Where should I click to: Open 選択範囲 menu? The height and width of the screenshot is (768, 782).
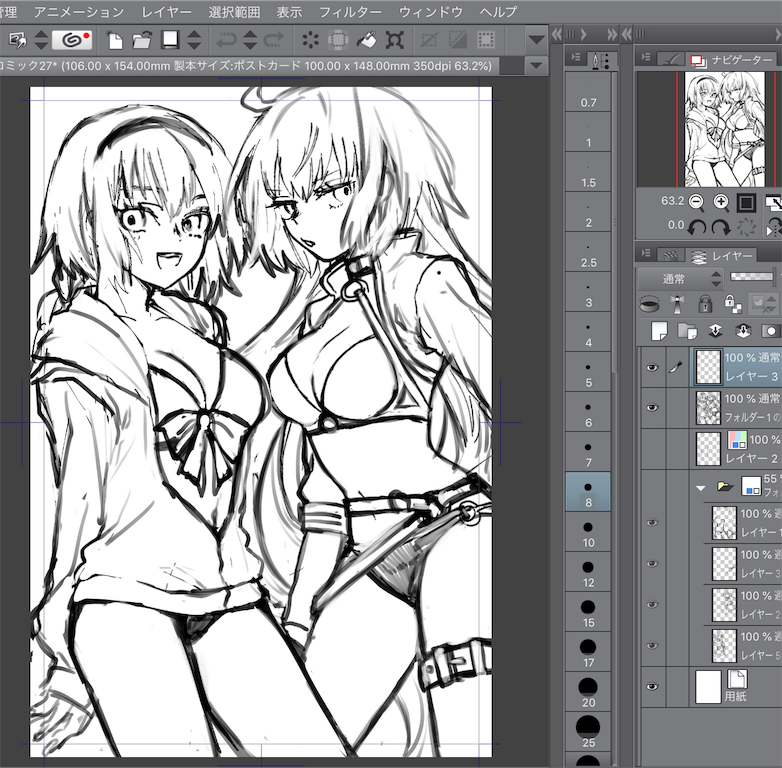click(234, 11)
